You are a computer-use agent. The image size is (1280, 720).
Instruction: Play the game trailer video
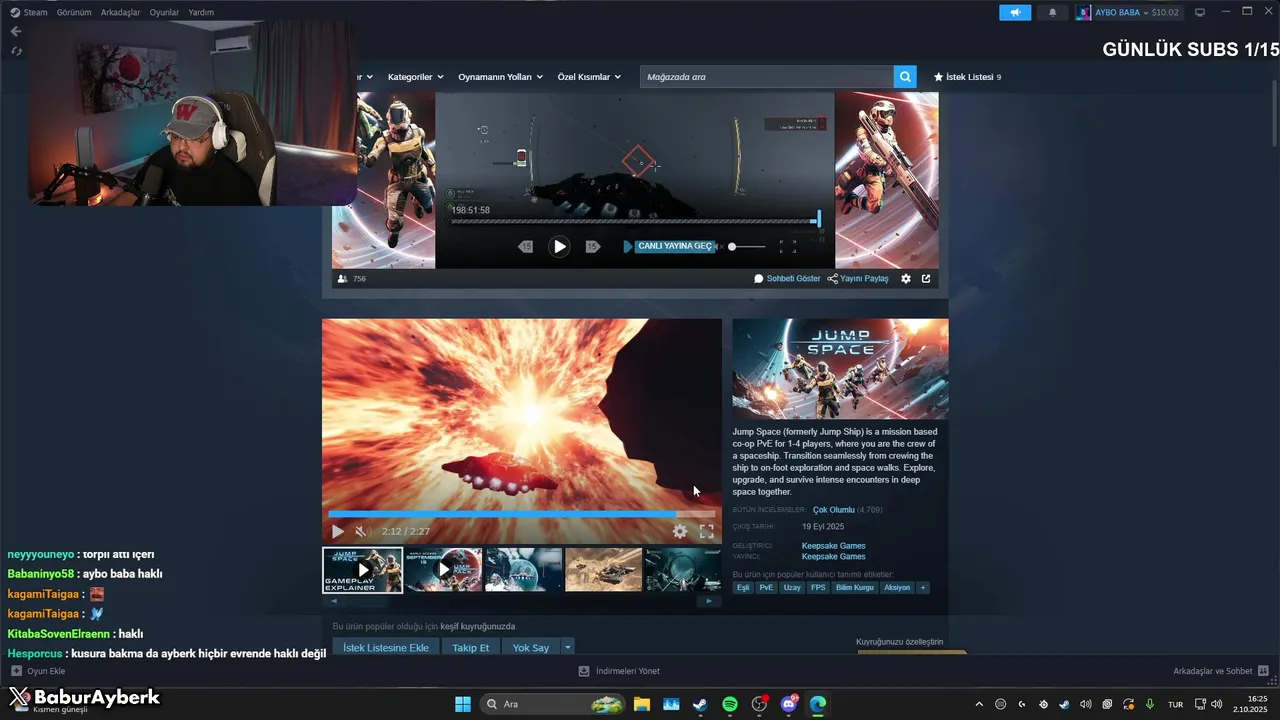coord(338,532)
